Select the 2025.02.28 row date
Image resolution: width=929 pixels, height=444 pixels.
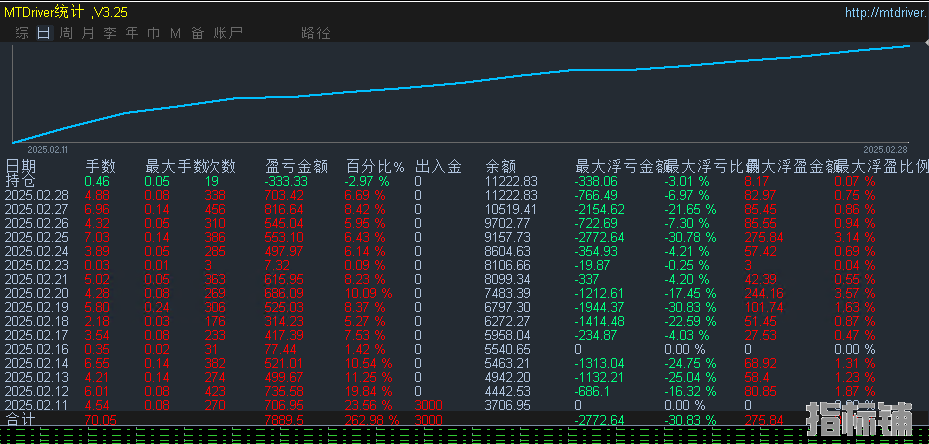point(37,196)
